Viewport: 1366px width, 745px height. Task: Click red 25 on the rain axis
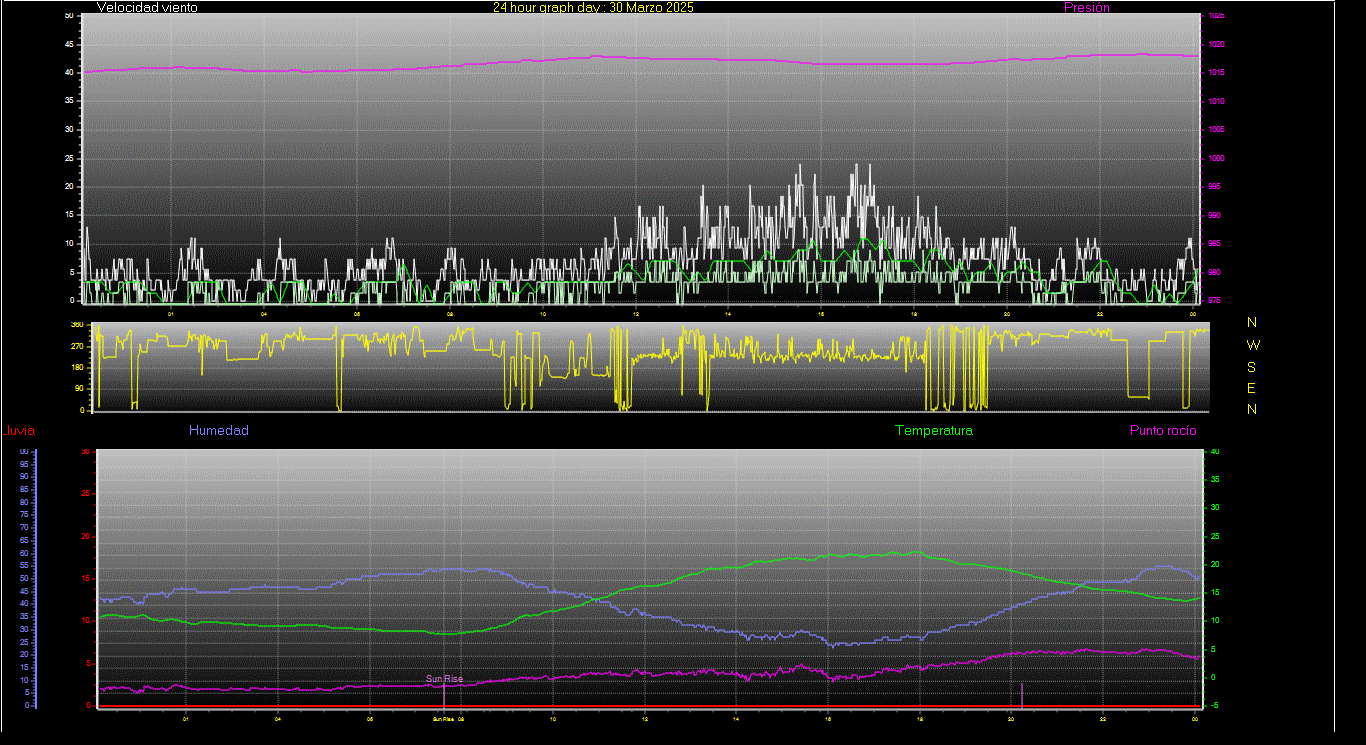[86, 494]
